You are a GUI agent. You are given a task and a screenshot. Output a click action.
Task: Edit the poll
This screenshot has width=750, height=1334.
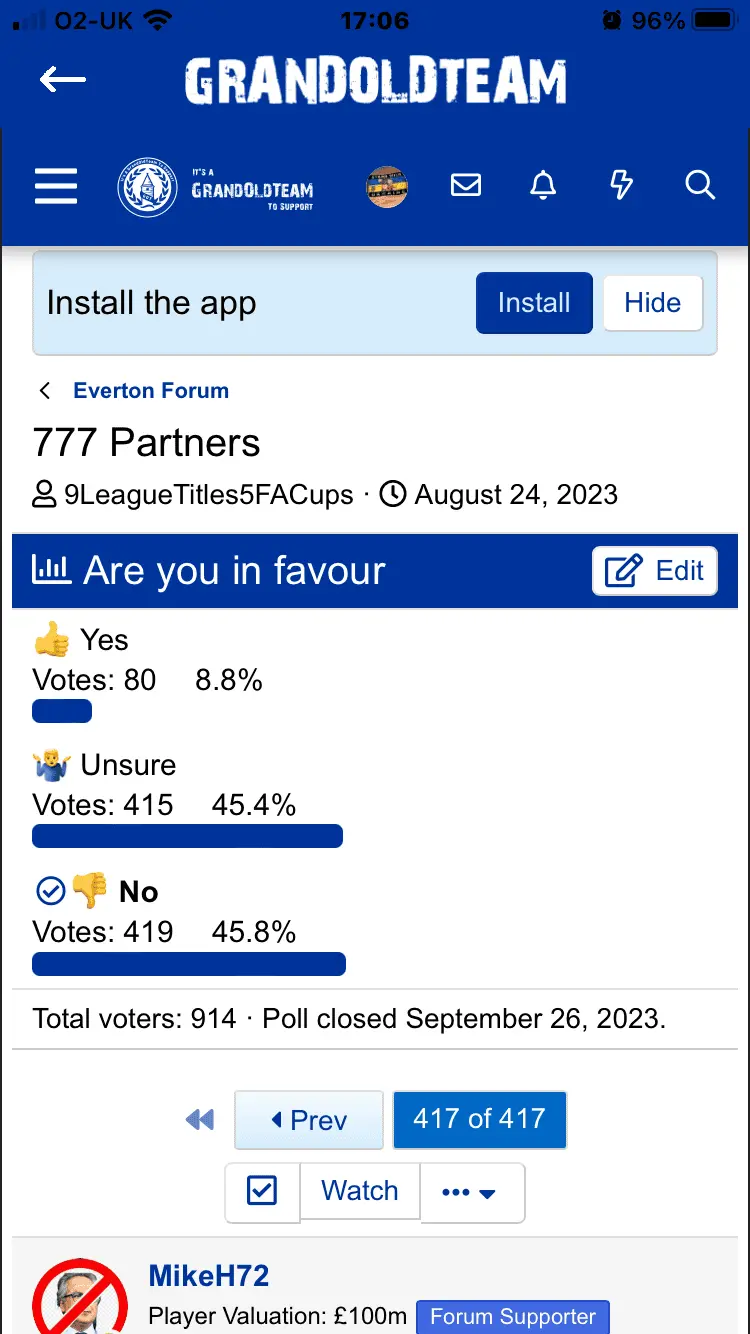655,571
